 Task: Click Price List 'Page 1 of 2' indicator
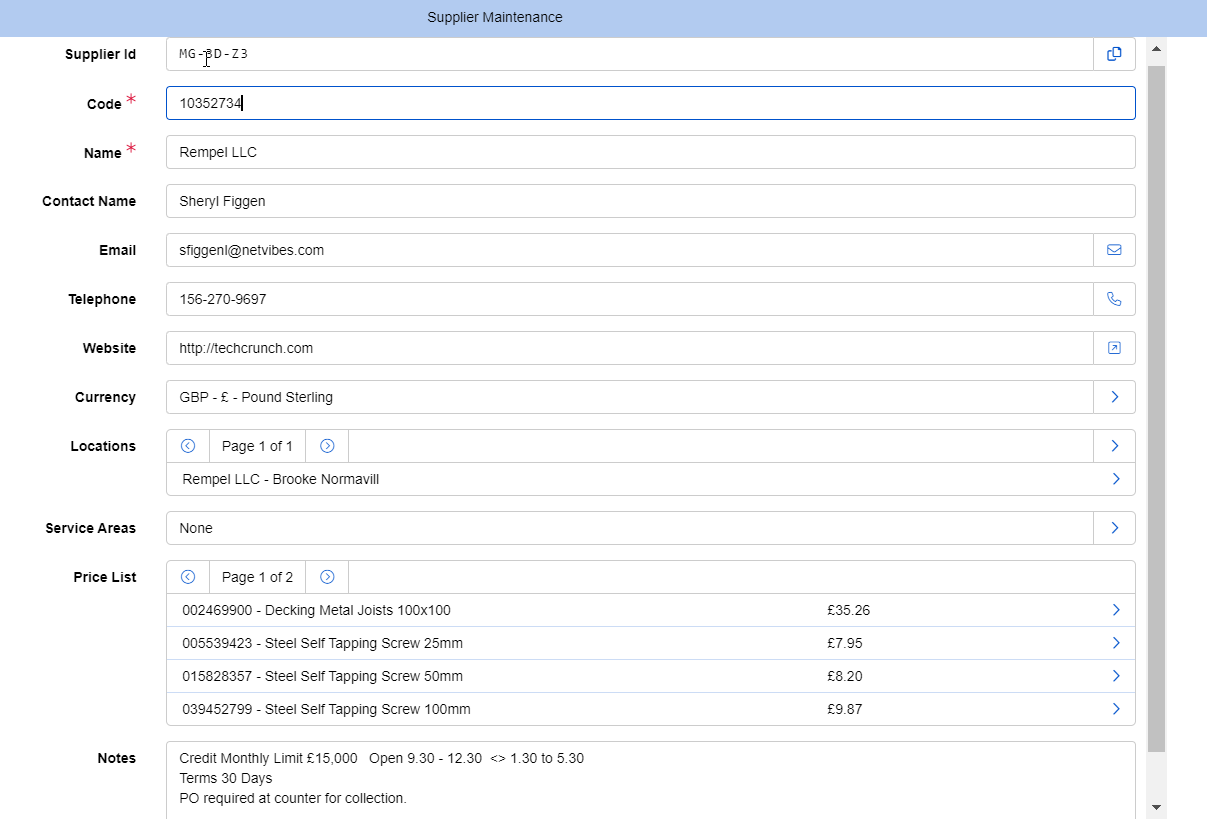[258, 577]
